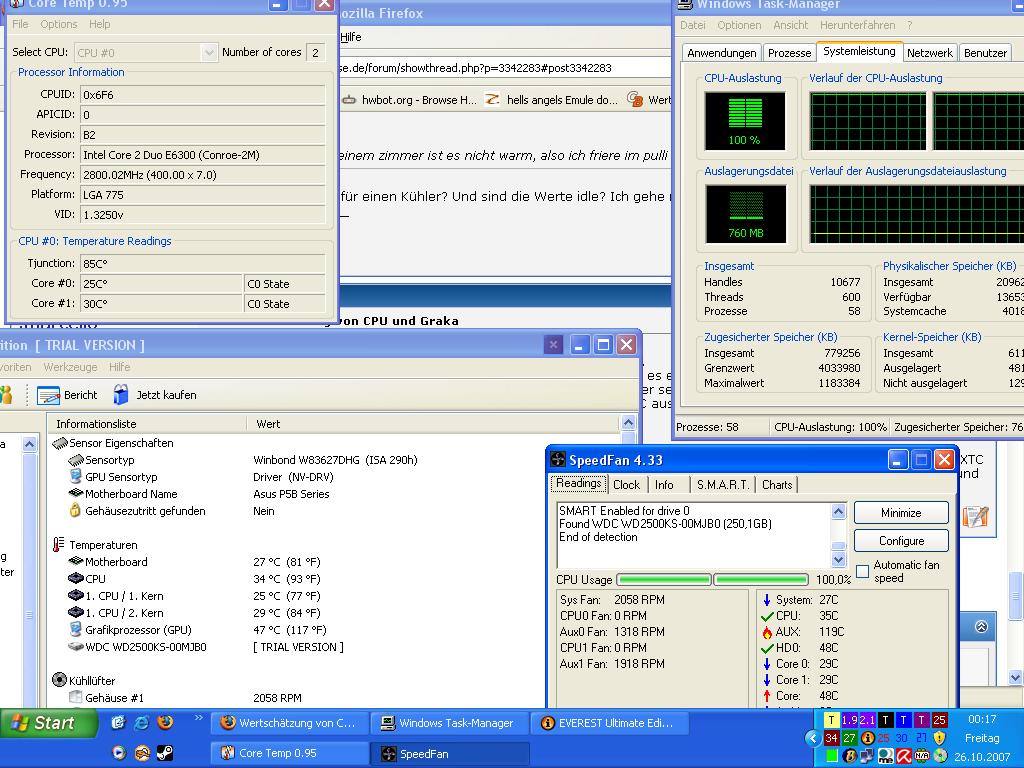This screenshot has height=768, width=1024.
Task: Click the Jetzt kaufen shopping bag icon
Action: 121,394
